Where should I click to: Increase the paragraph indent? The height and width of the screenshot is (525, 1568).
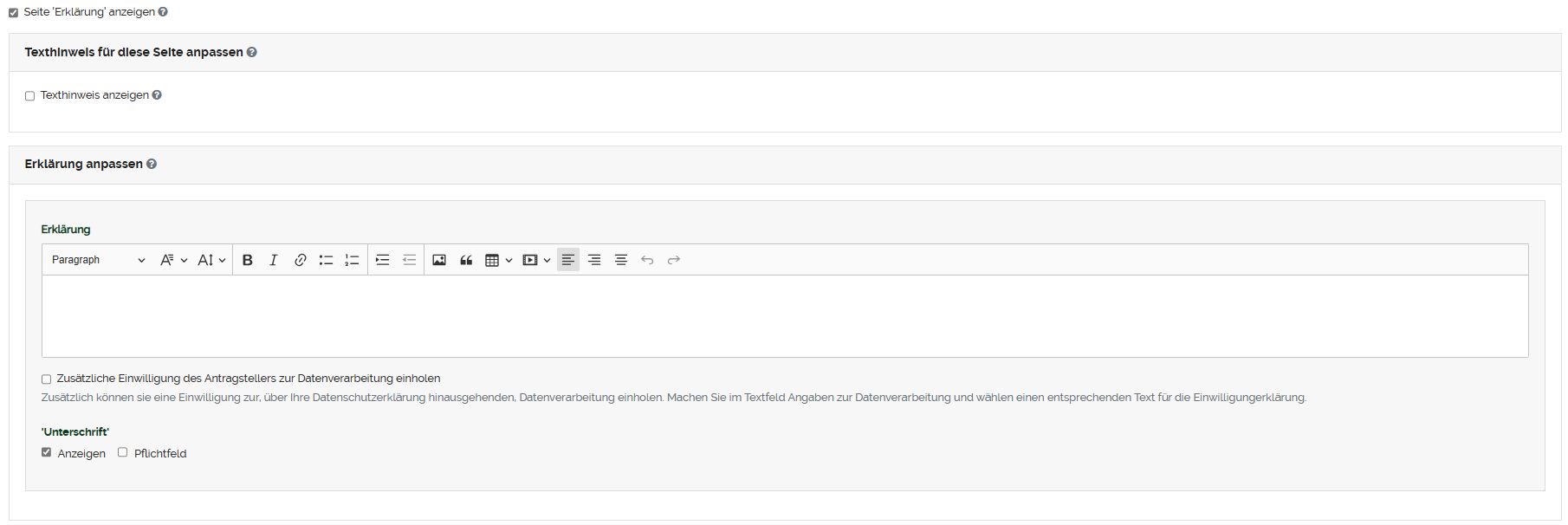[x=382, y=260]
